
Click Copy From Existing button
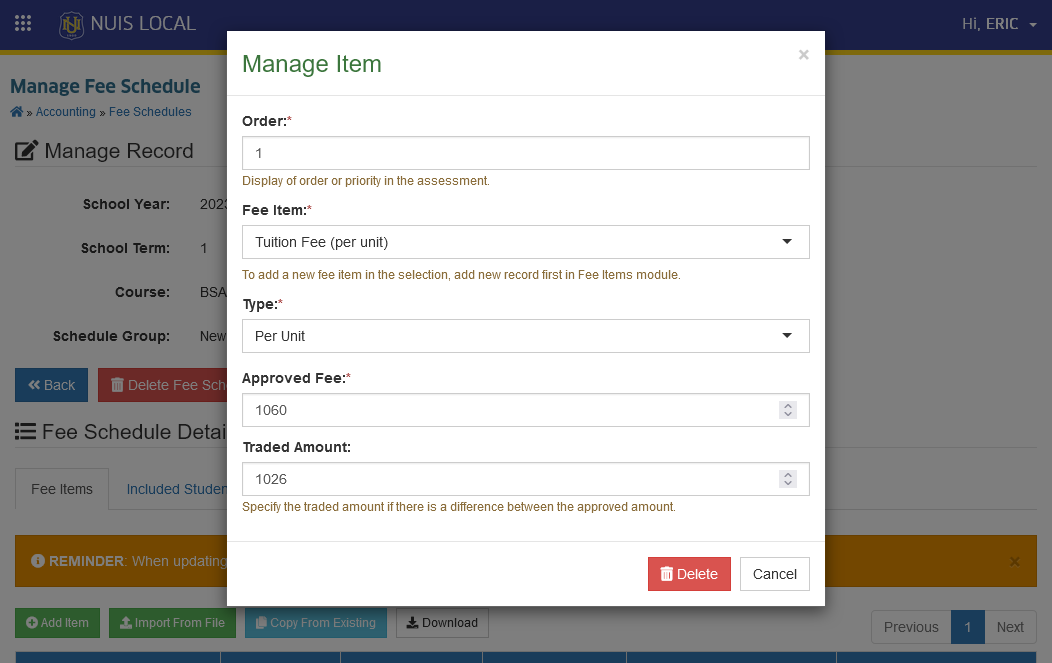[x=316, y=623]
